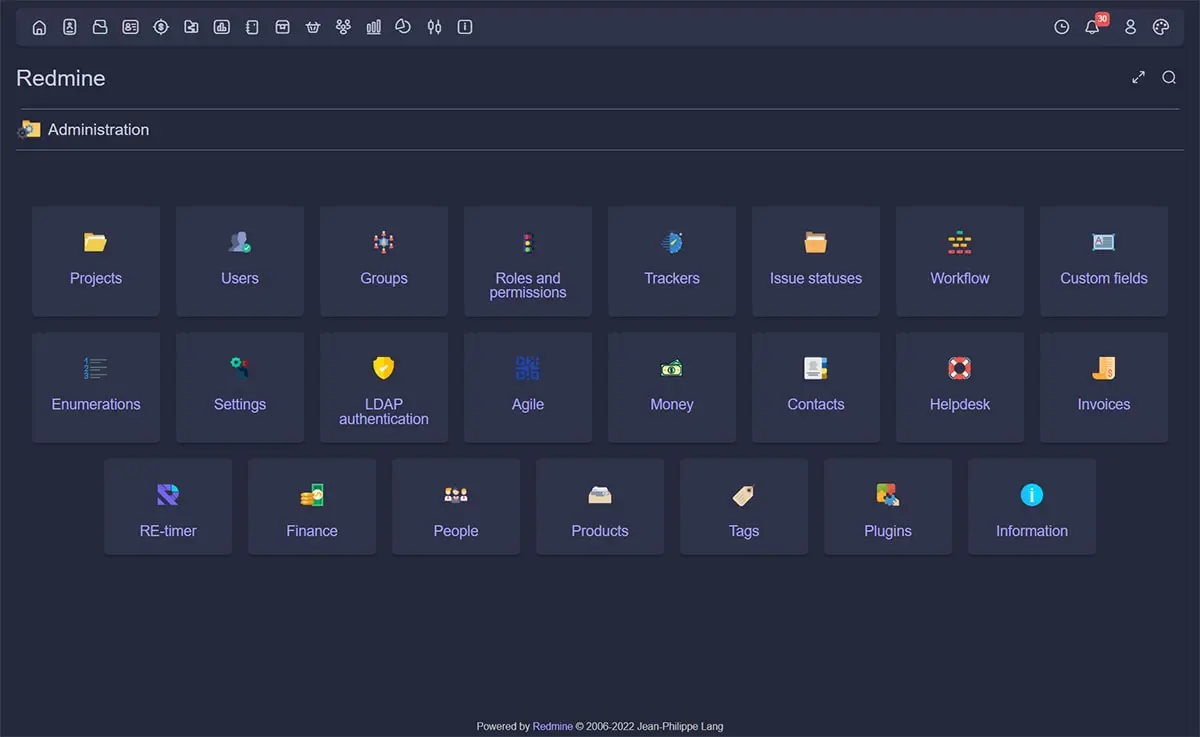Open the Products tile

coord(600,506)
